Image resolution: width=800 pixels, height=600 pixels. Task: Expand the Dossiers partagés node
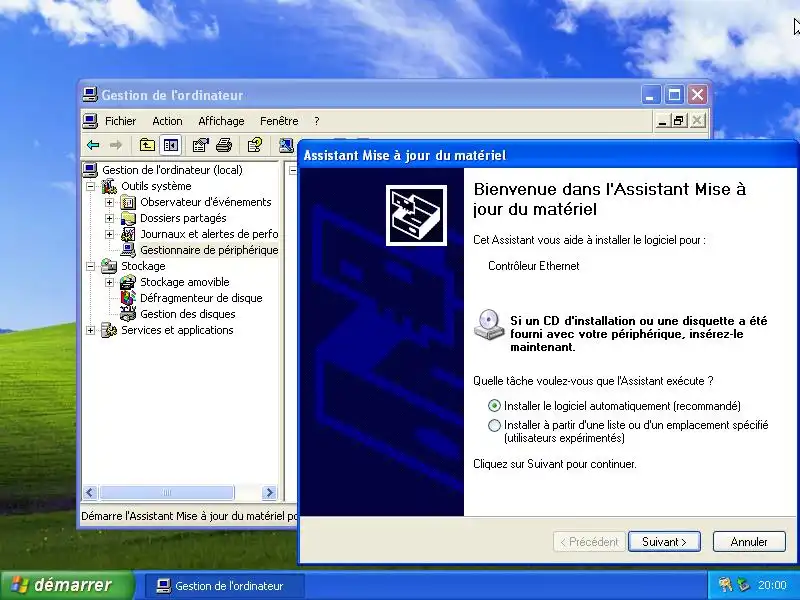click(109, 218)
